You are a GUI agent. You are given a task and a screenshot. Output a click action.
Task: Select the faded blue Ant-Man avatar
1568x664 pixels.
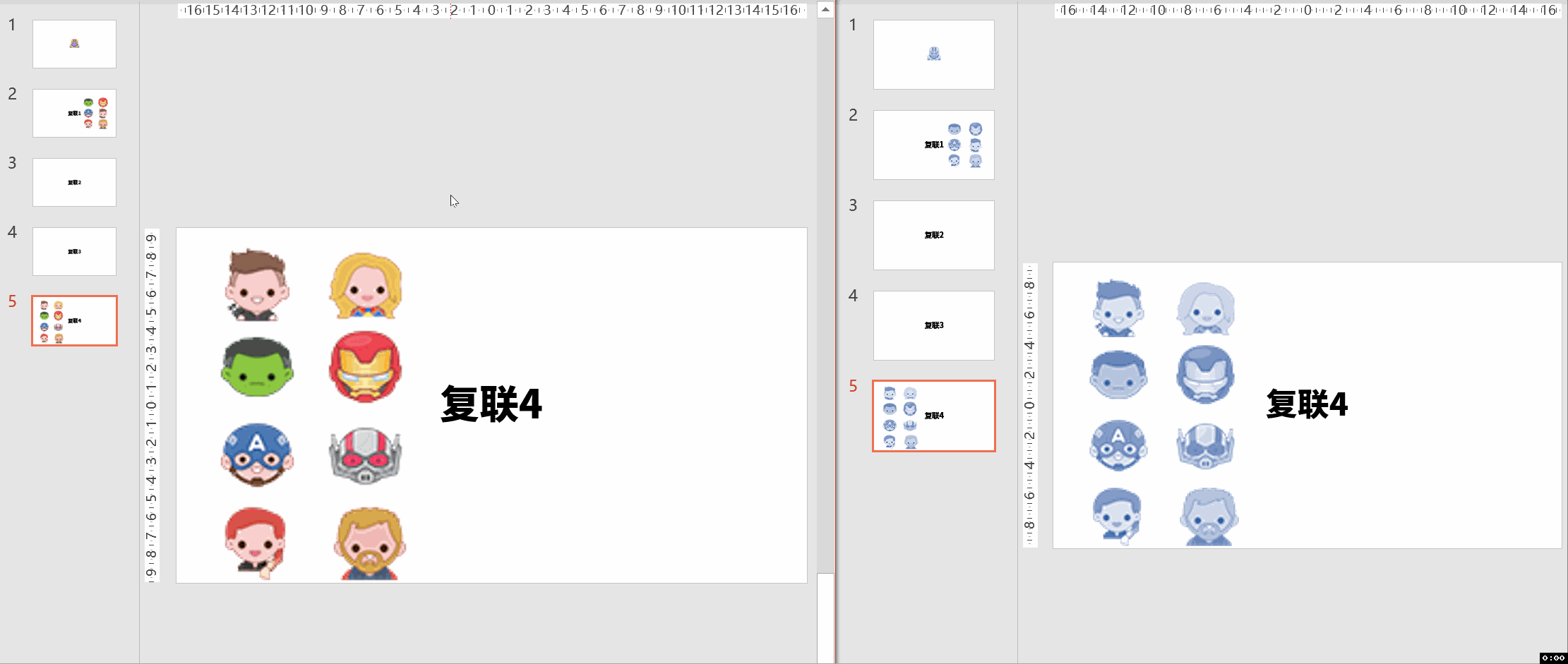(x=1206, y=445)
